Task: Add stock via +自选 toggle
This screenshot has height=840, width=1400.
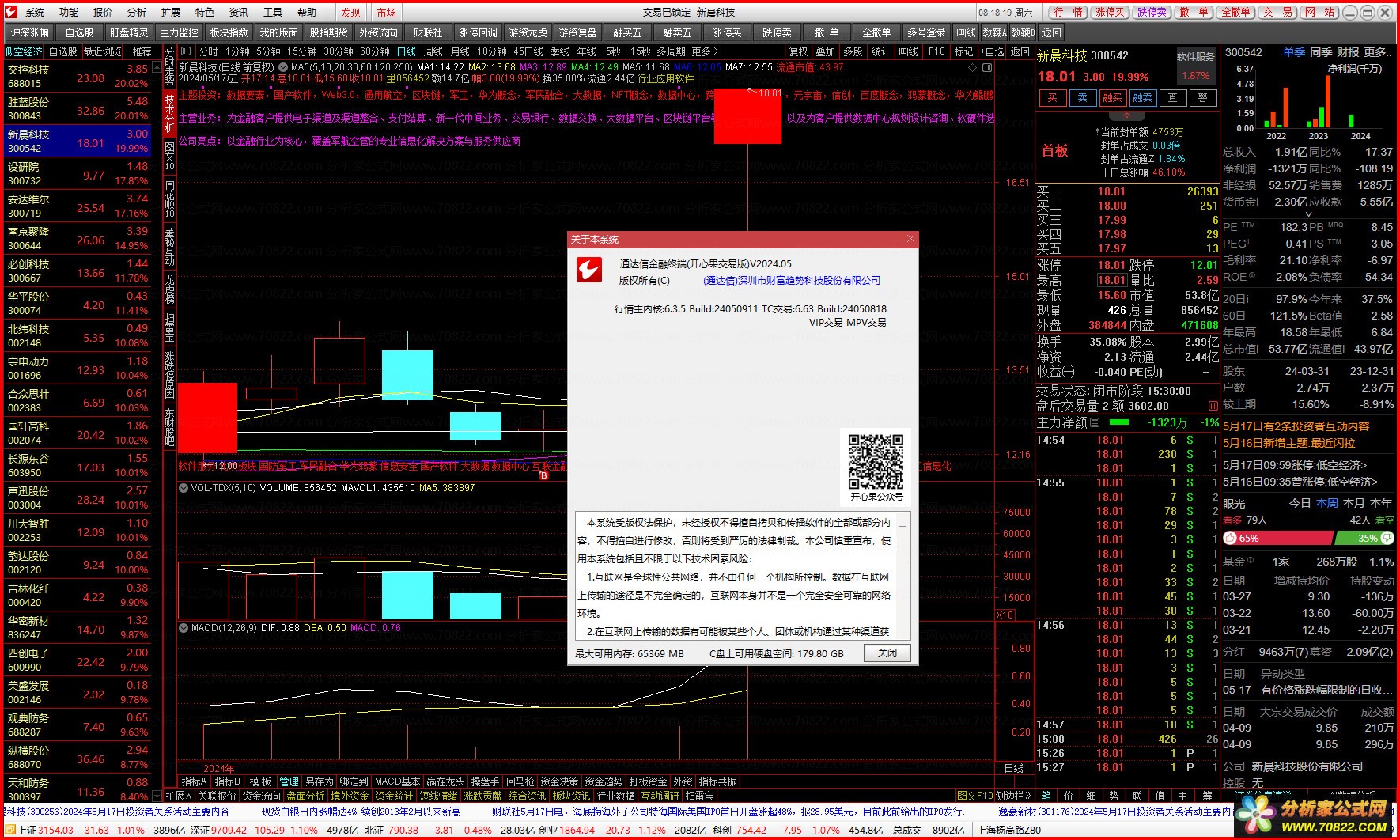Action: pos(993,51)
